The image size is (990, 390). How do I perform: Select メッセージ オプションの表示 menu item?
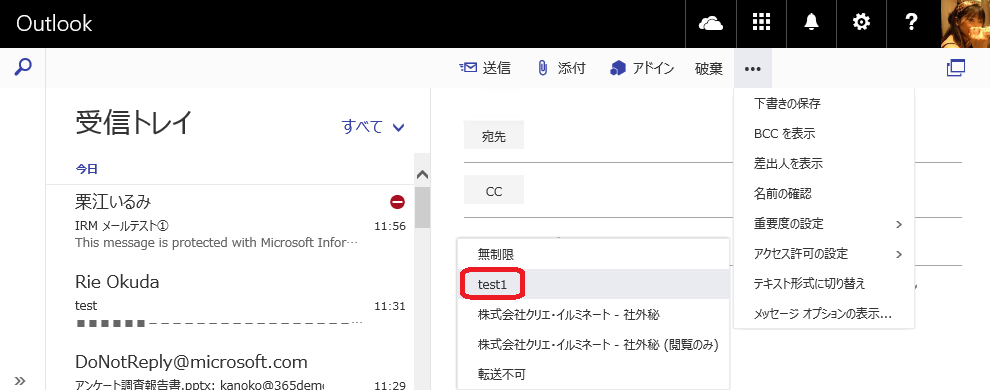(824, 314)
